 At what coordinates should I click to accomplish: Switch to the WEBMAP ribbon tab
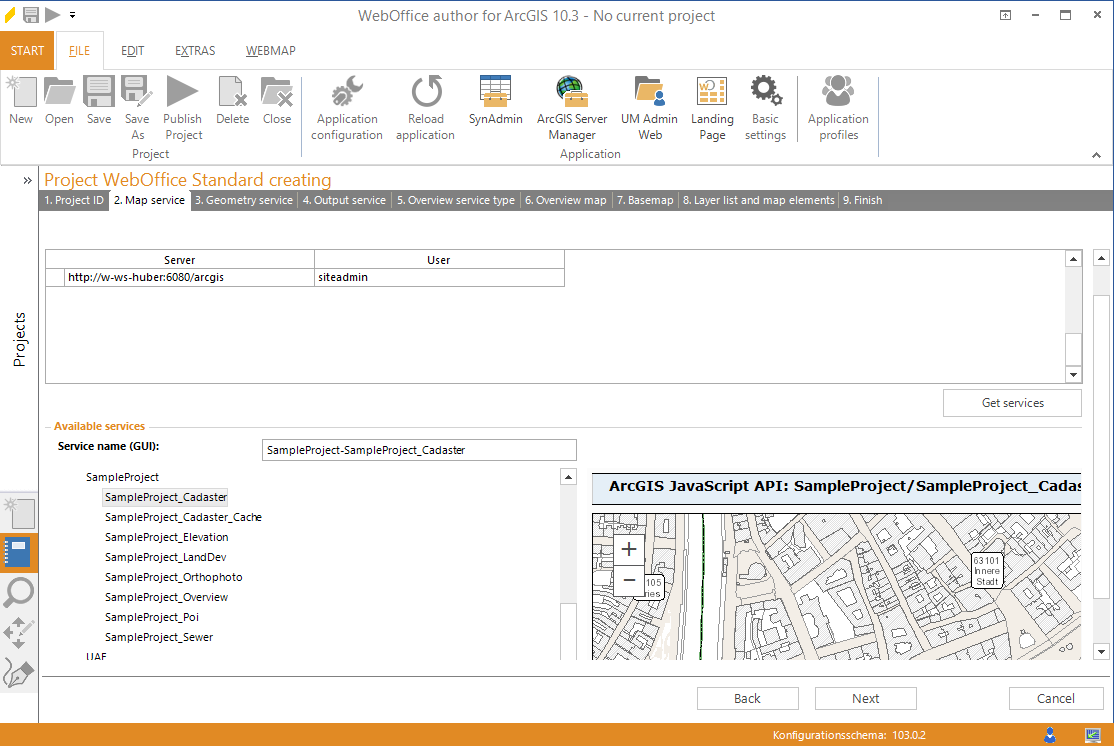270,51
